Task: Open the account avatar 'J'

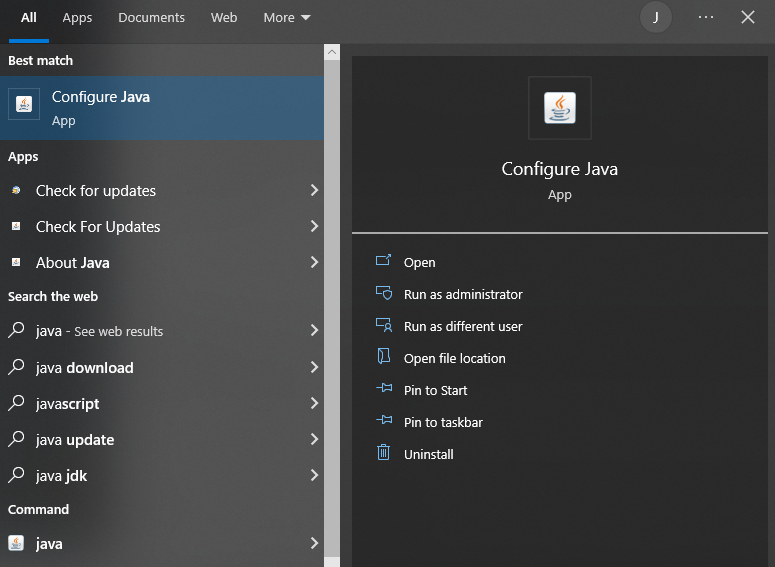Action: click(655, 17)
